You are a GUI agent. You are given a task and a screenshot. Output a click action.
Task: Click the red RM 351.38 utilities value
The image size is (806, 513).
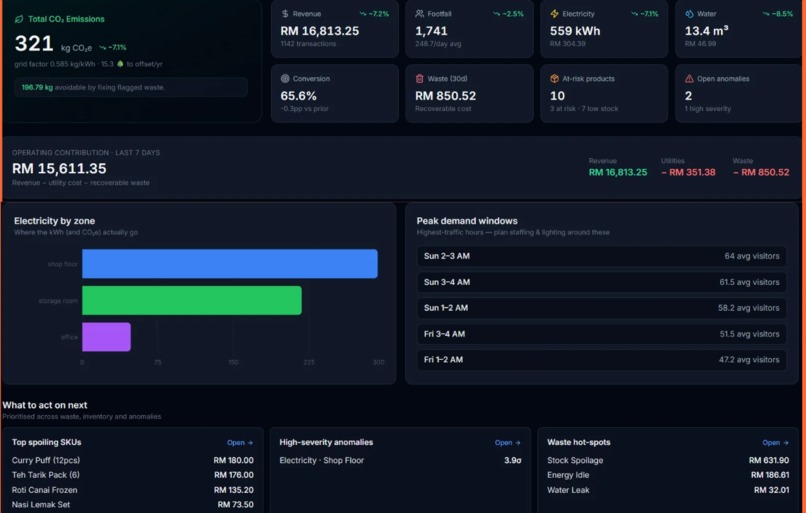tap(688, 172)
